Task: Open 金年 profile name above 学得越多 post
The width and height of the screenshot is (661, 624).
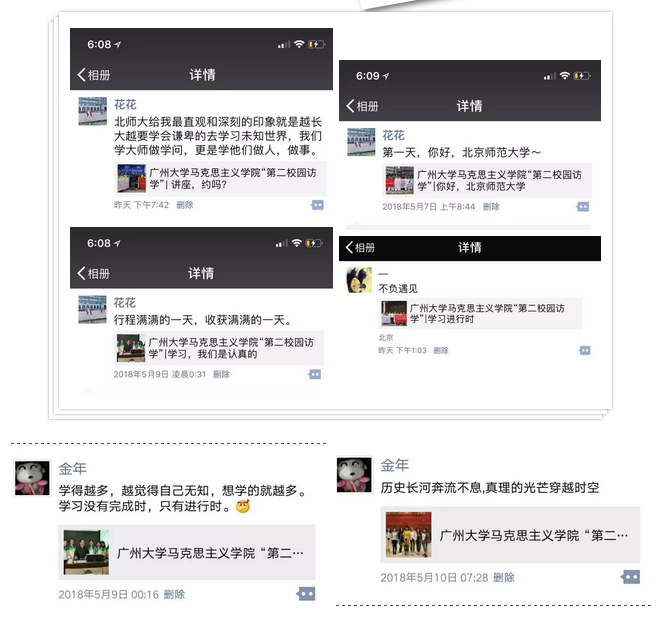Action: (x=73, y=468)
